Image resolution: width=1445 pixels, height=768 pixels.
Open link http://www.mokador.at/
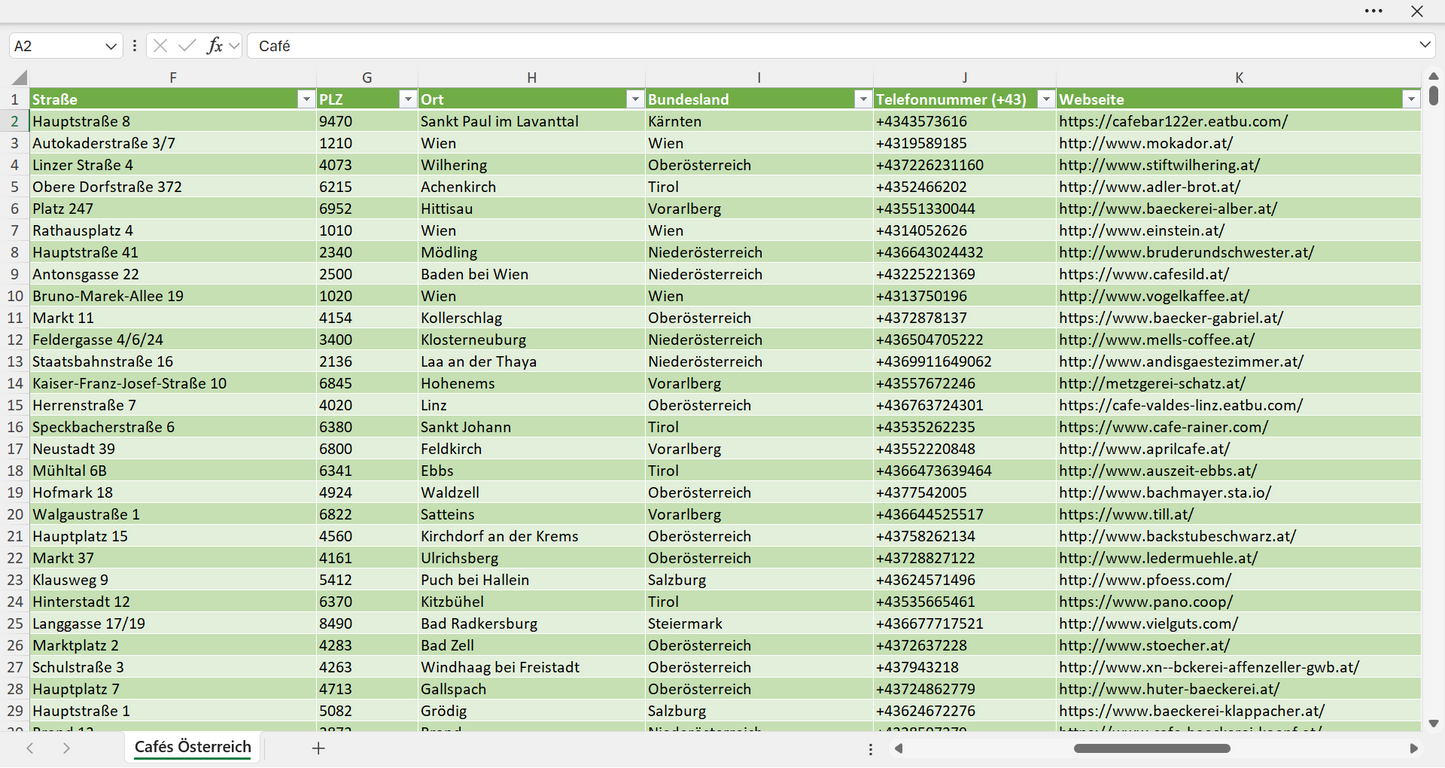[x=1146, y=143]
